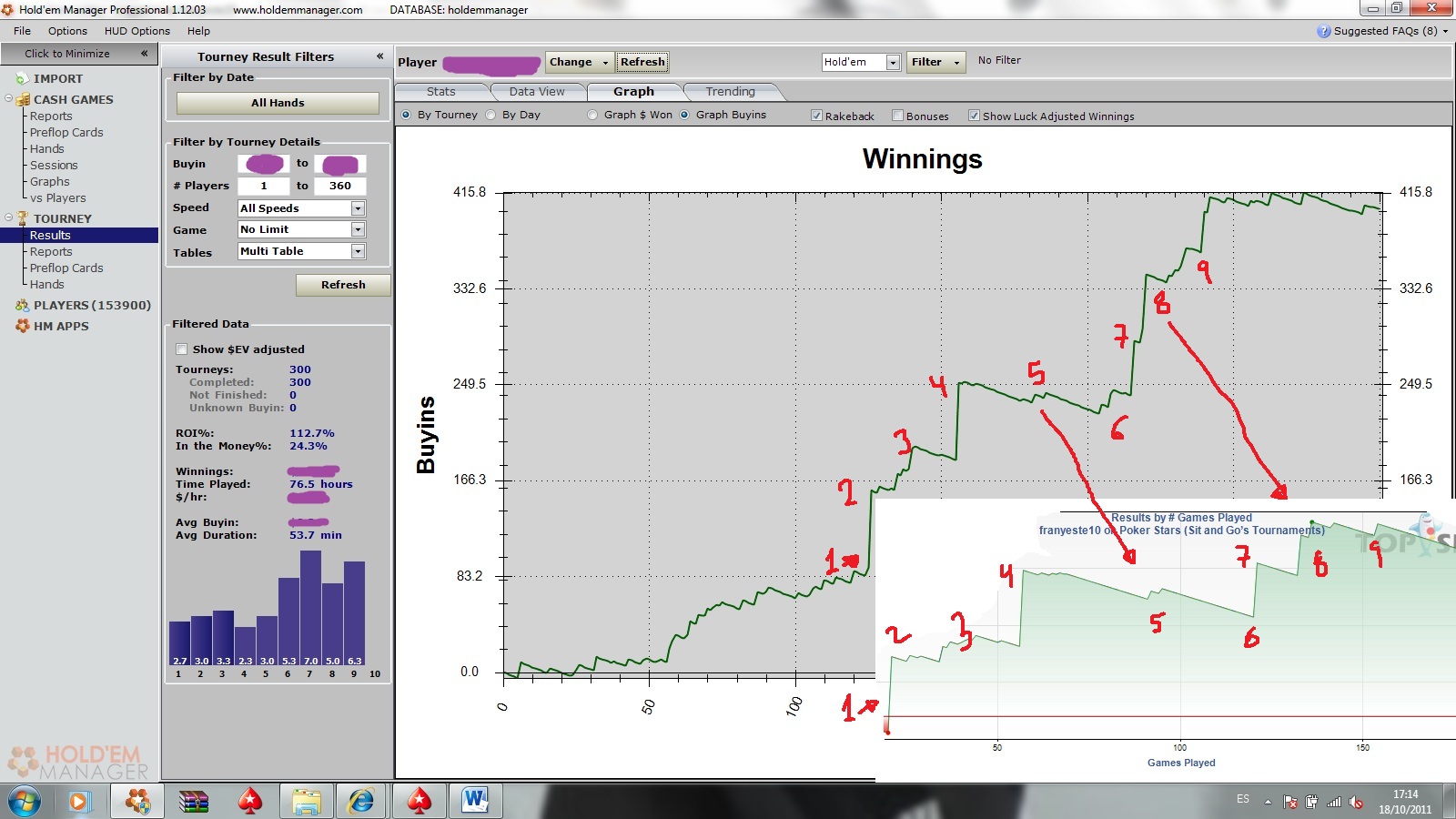The width and height of the screenshot is (1456, 819).
Task: Collapse the sidebar with the double-arrow icon
Action: (144, 54)
